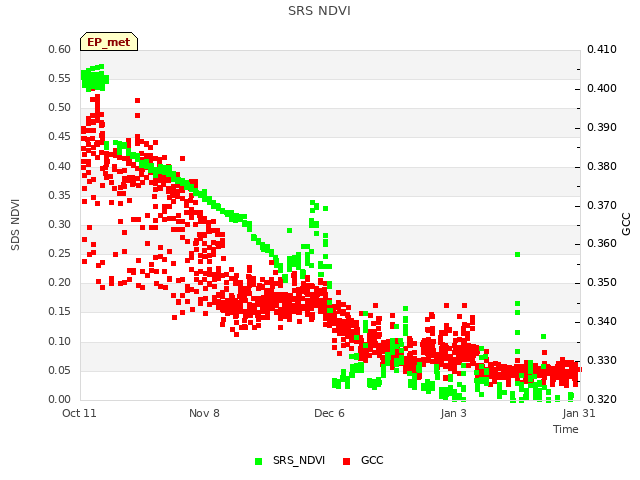Screen dimensions: 640x480
Task: Click the 0.330 right axis value
Action: [602, 360]
